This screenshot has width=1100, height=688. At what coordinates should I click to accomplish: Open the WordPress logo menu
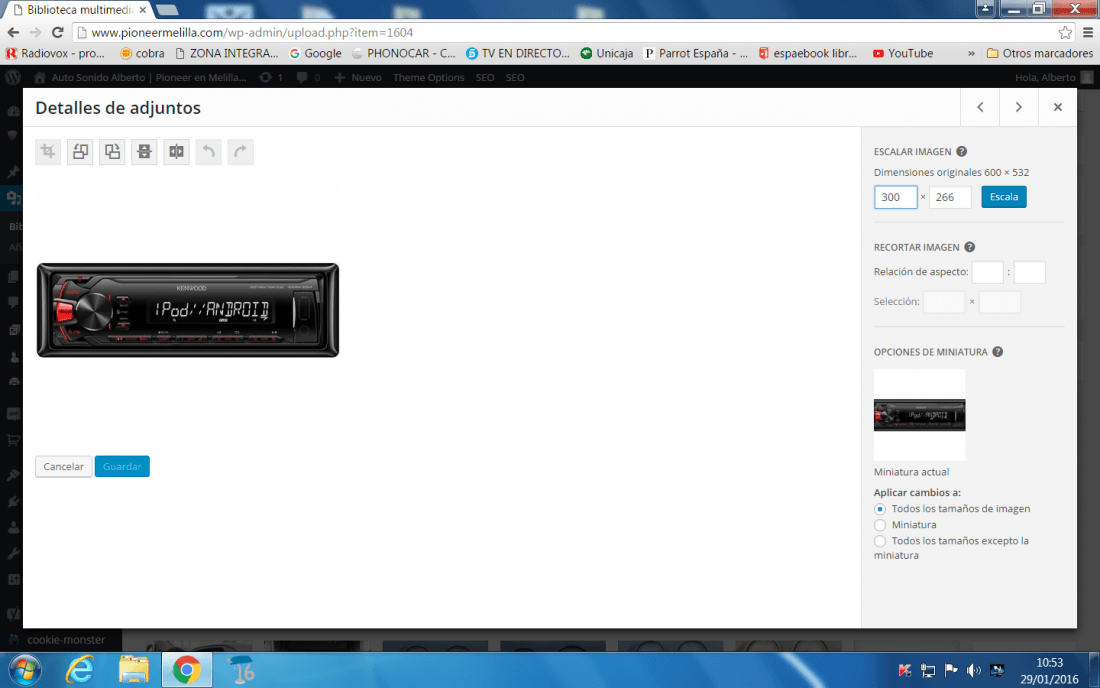point(13,77)
